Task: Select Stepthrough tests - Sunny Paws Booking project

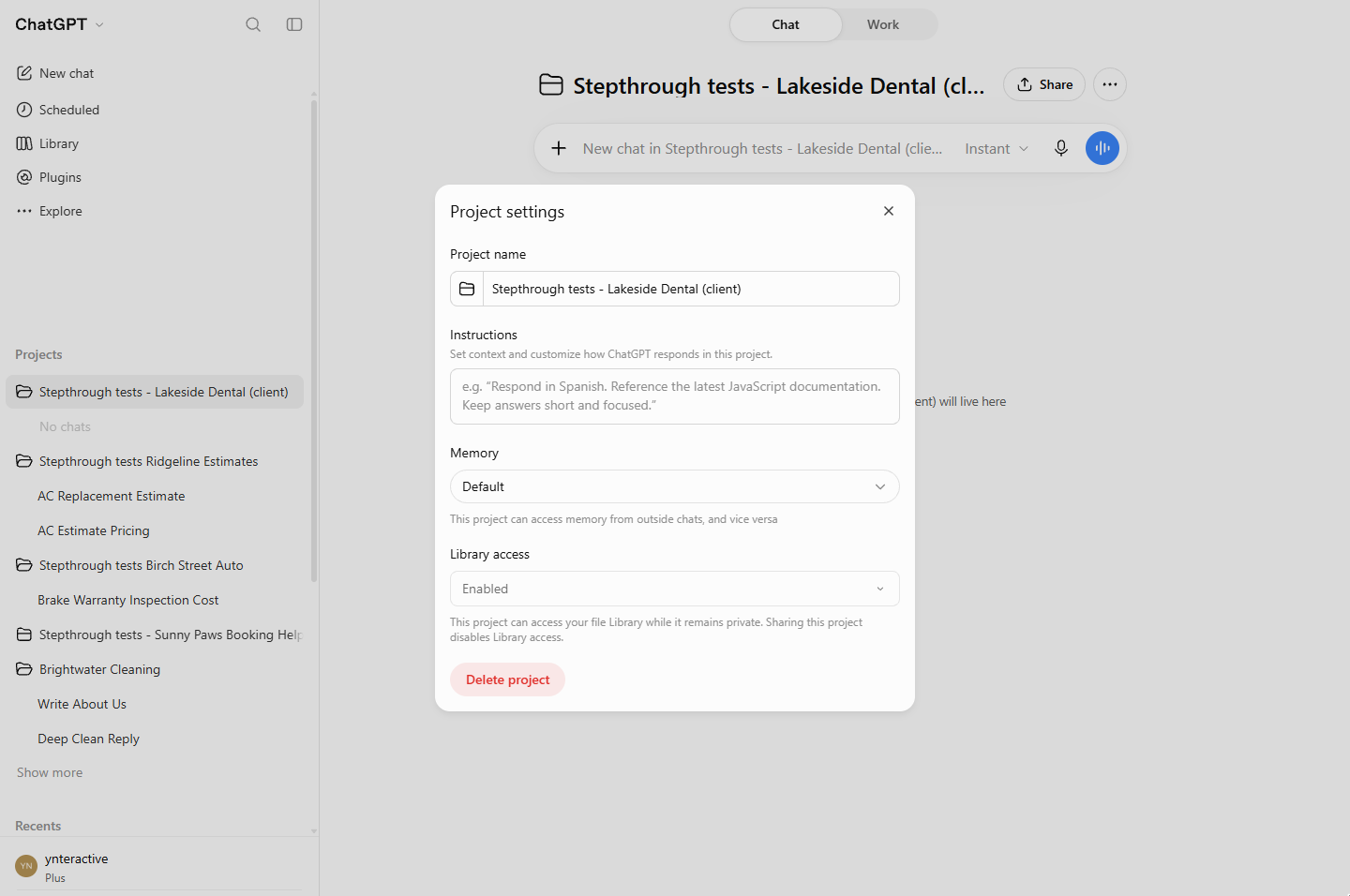Action: pos(155,635)
